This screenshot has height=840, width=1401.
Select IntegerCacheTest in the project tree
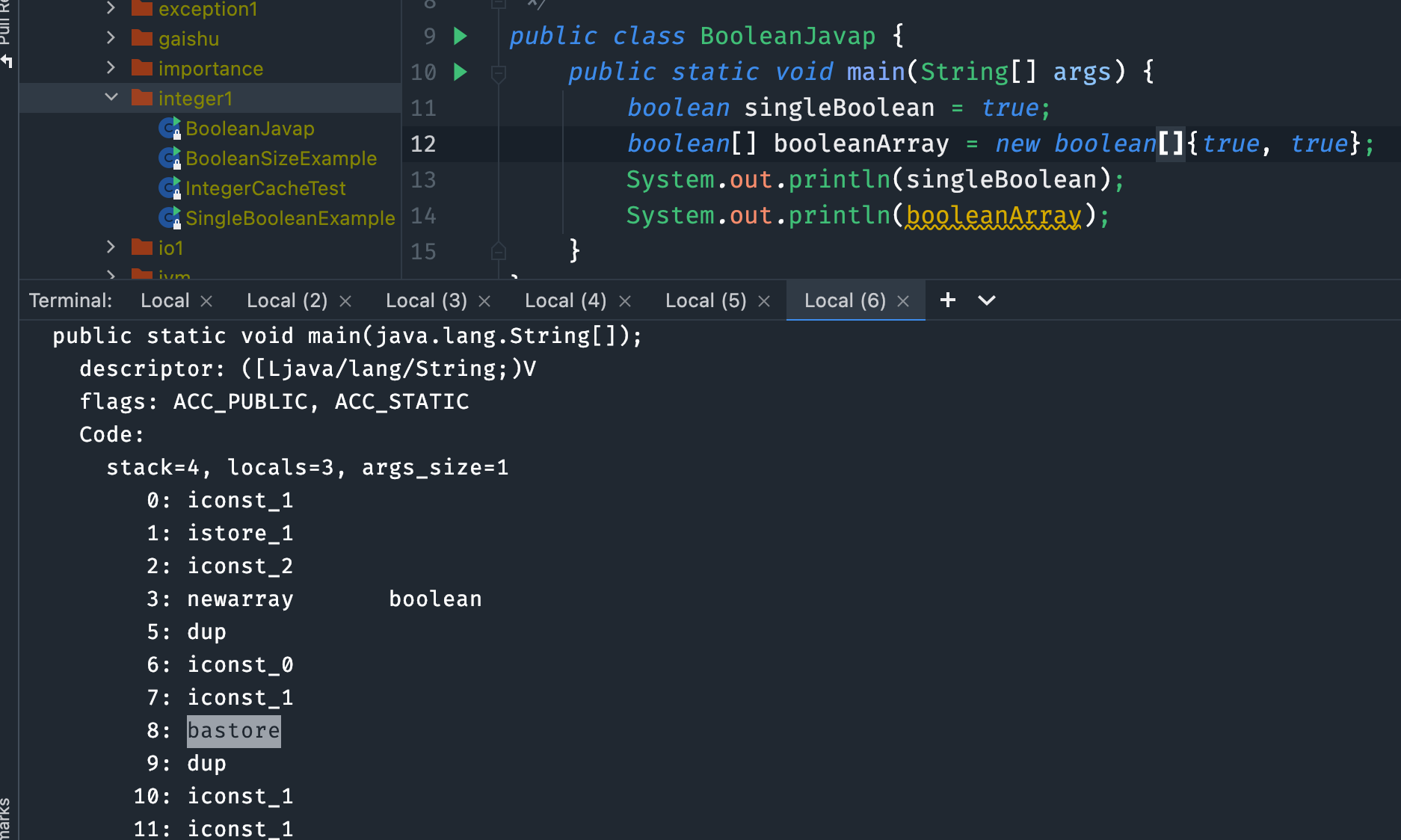[265, 188]
